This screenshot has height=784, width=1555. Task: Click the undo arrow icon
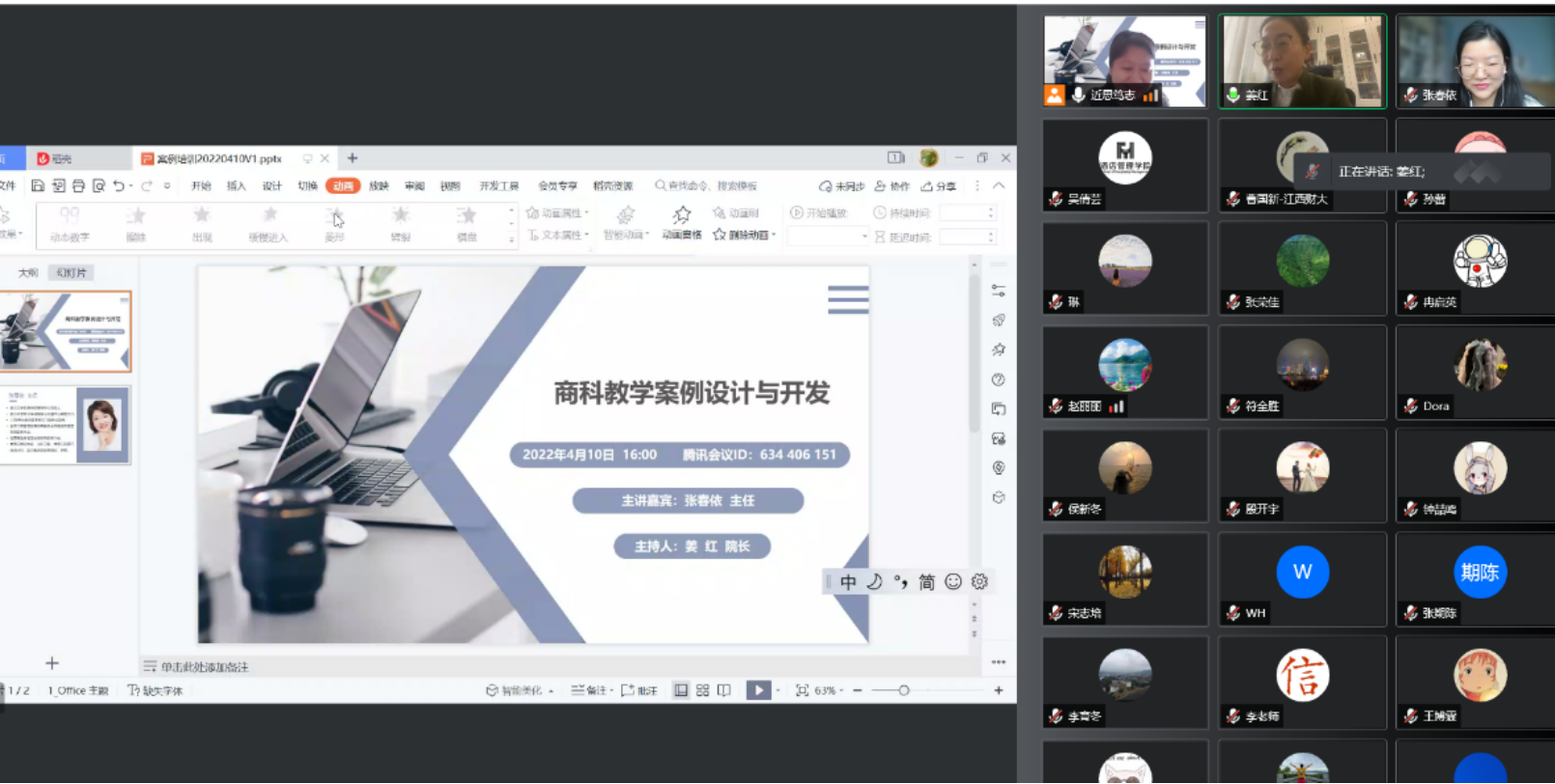(118, 185)
